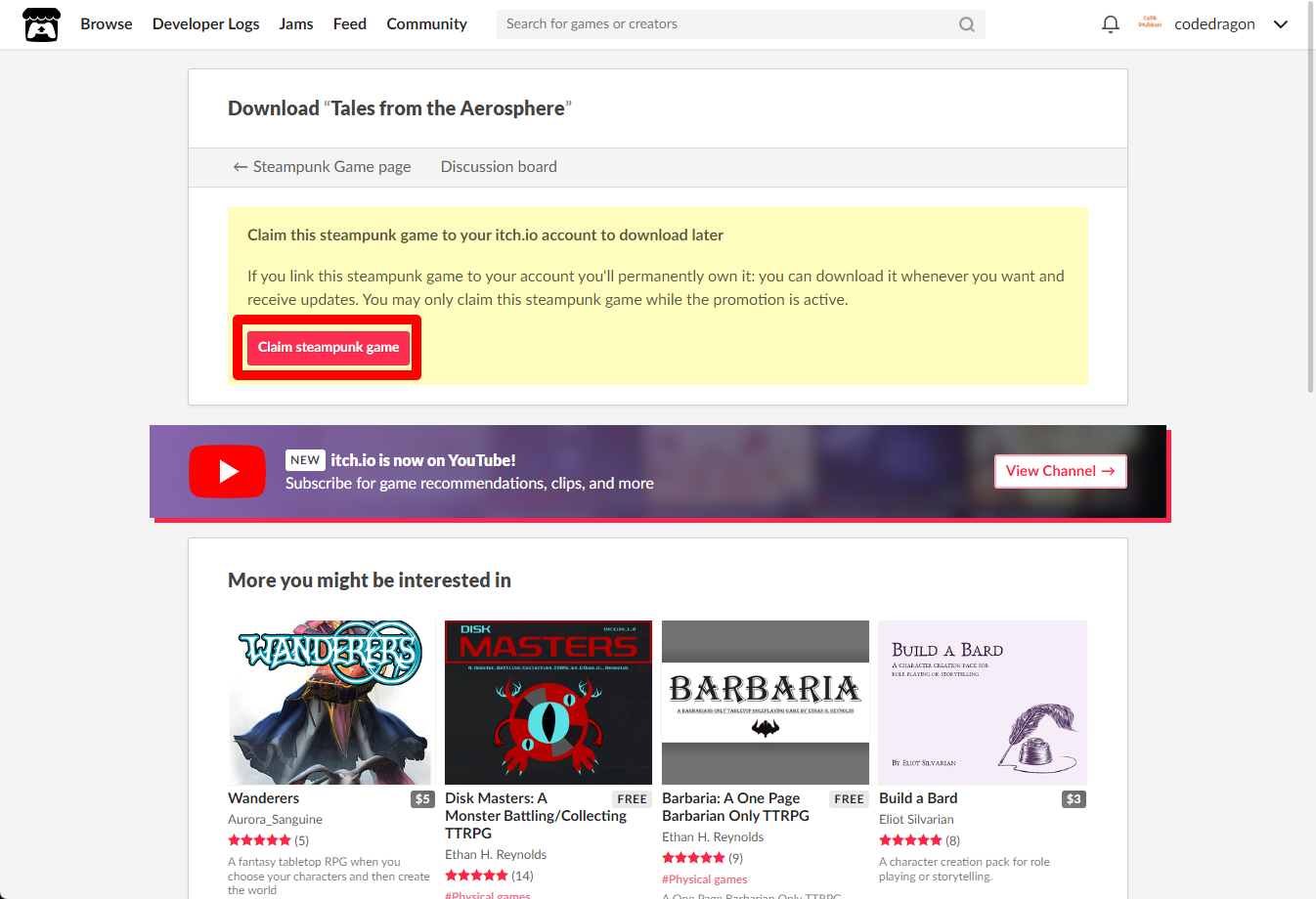This screenshot has width=1316, height=899.
Task: Click the codedragon avatar image
Action: click(1150, 23)
